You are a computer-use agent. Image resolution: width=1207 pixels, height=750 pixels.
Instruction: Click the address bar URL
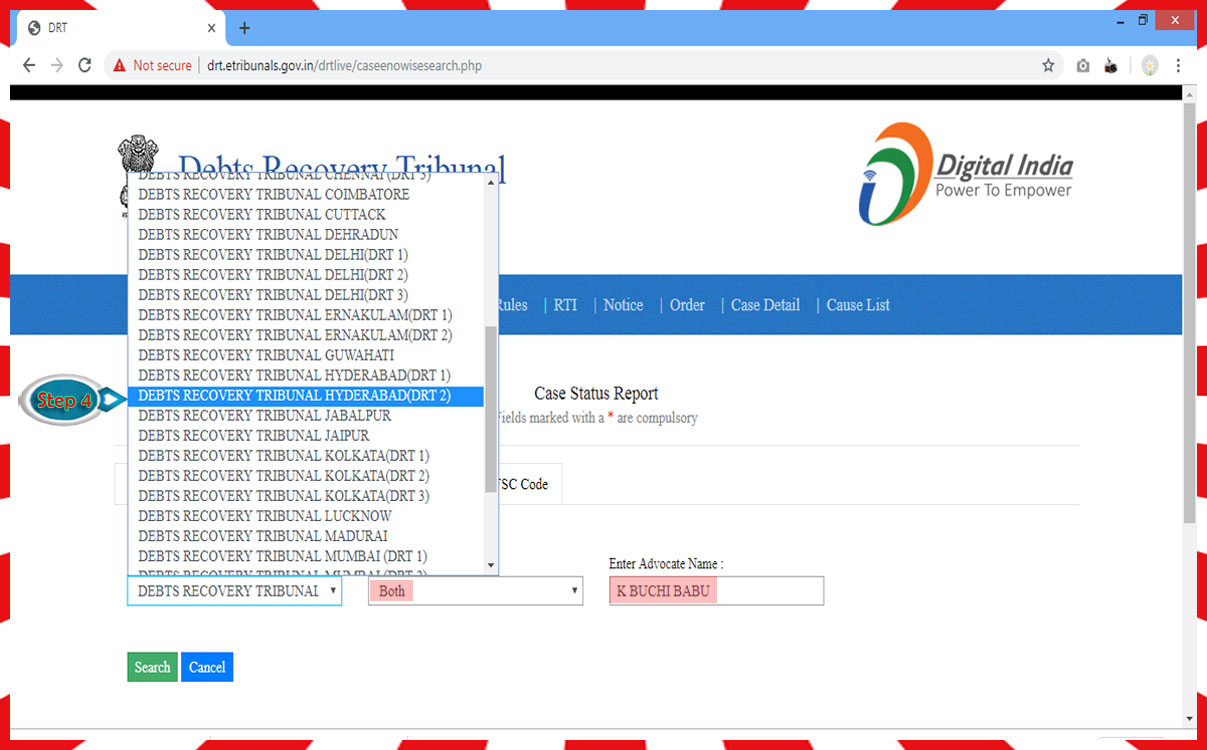(344, 66)
